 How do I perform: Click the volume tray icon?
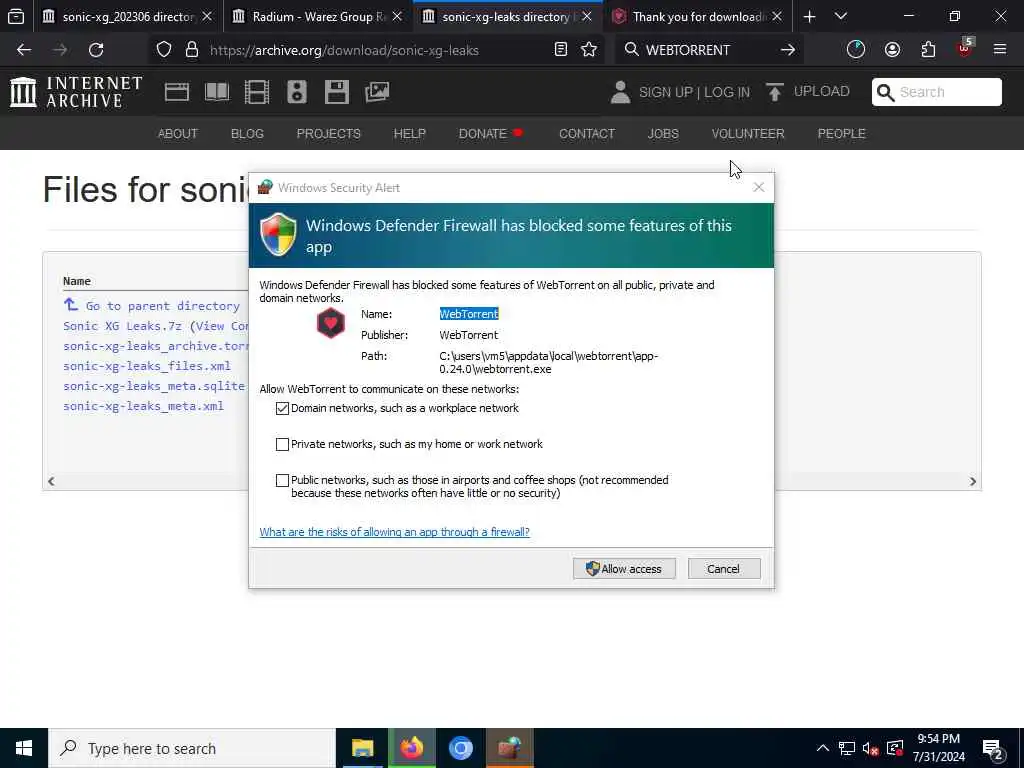(x=870, y=748)
